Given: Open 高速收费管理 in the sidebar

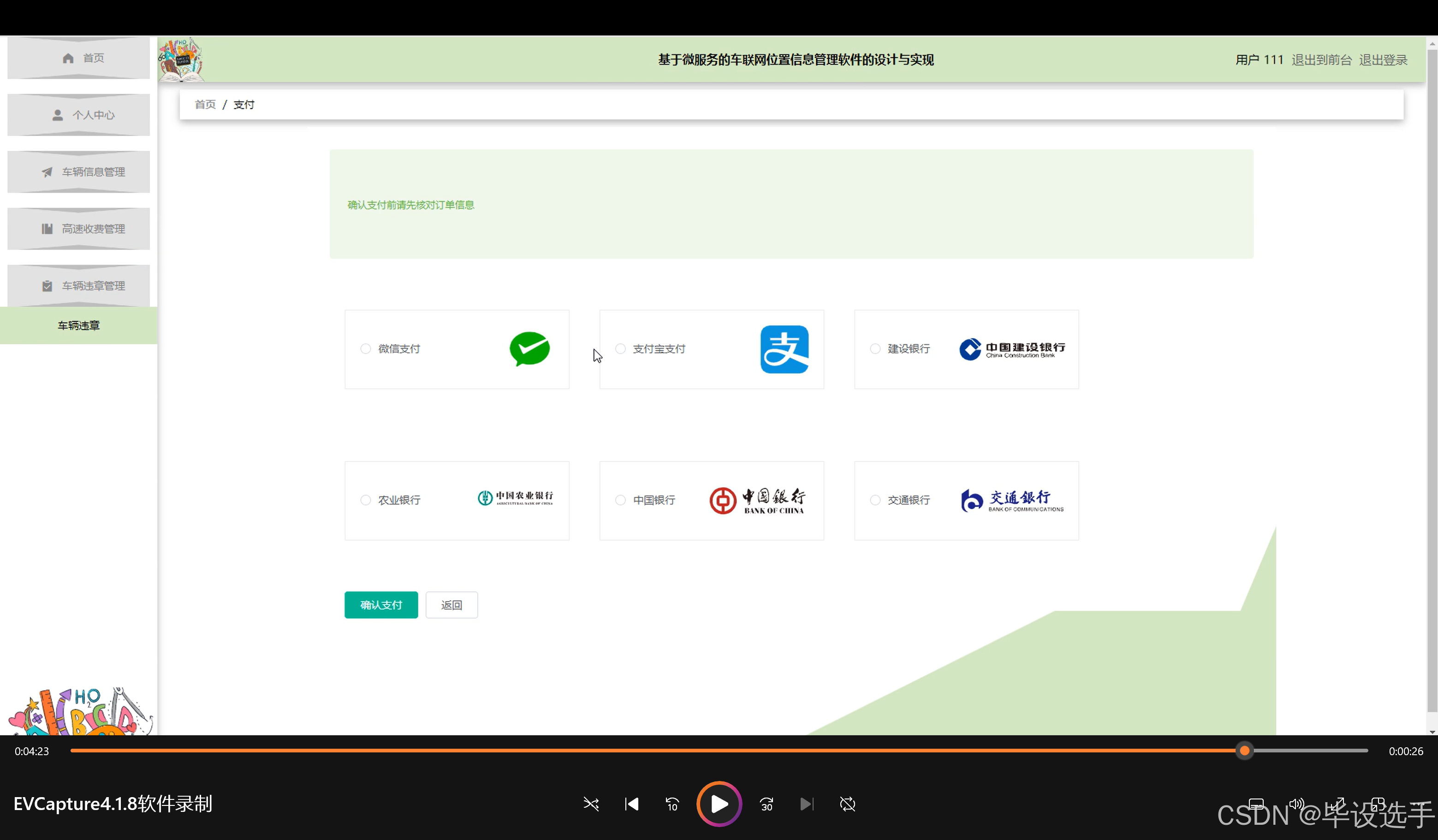Looking at the screenshot, I should pos(79,229).
